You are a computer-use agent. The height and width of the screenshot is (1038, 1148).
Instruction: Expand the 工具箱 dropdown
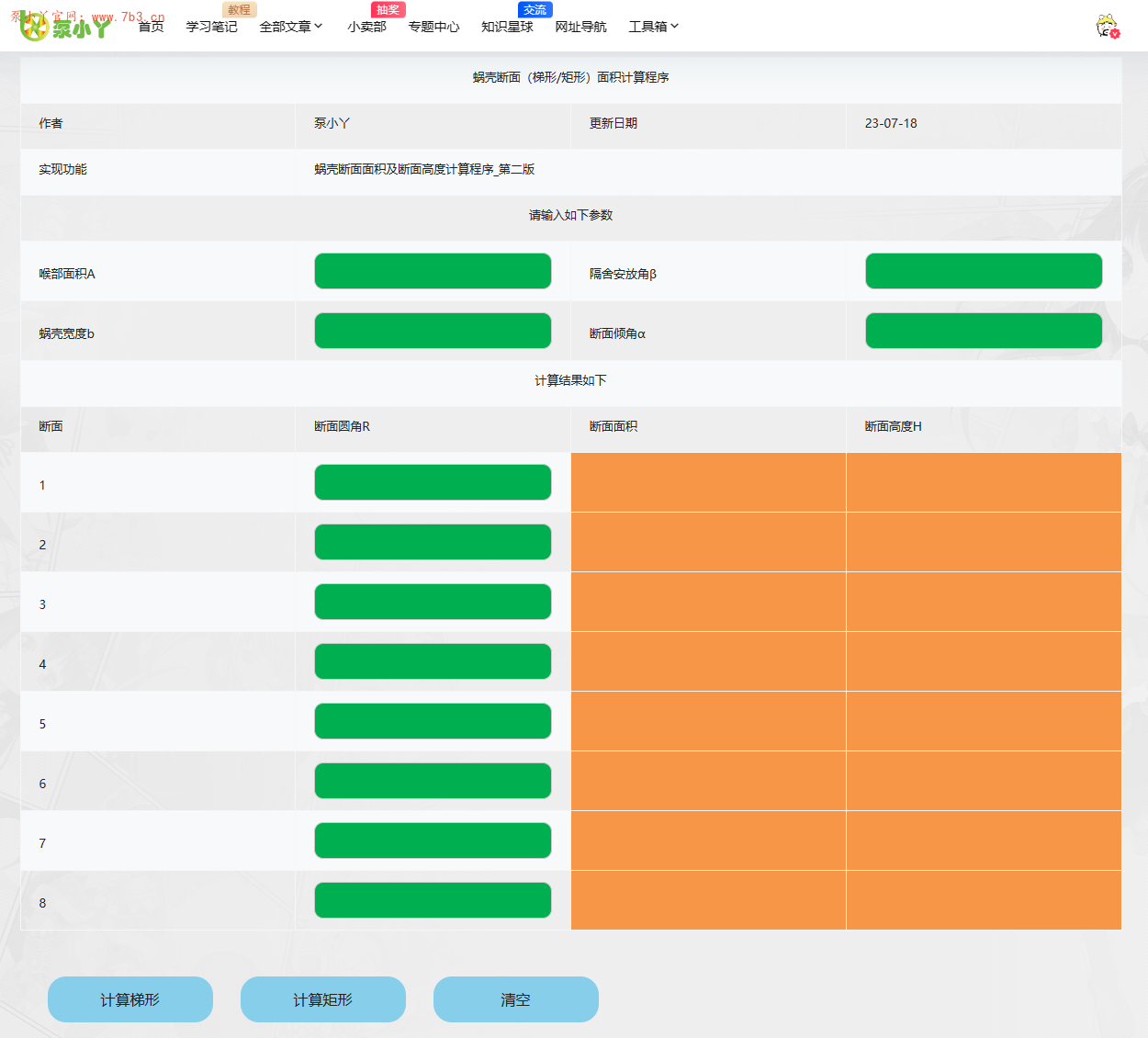pyautogui.click(x=654, y=27)
